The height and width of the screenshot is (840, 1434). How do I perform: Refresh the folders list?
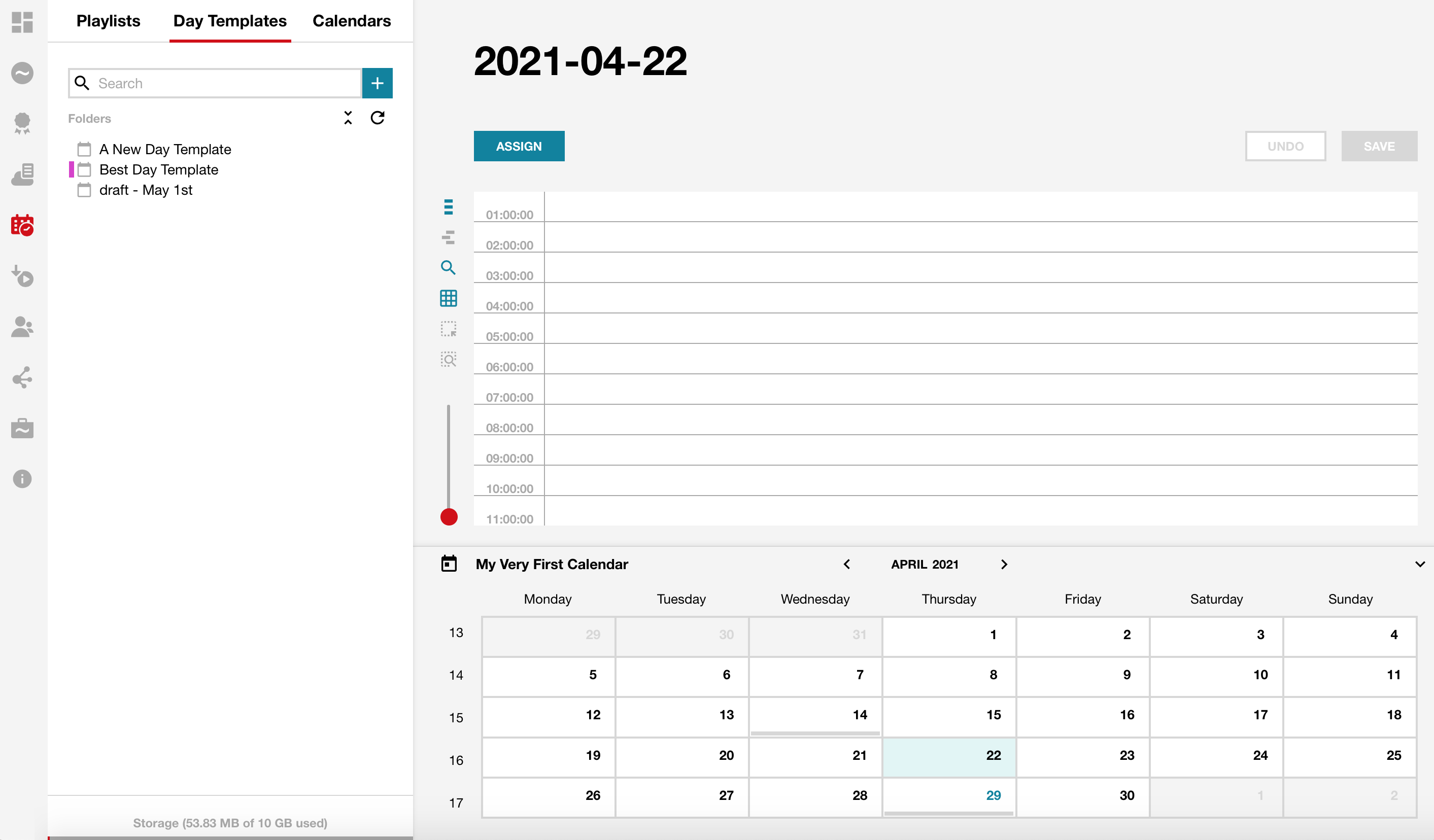(378, 118)
